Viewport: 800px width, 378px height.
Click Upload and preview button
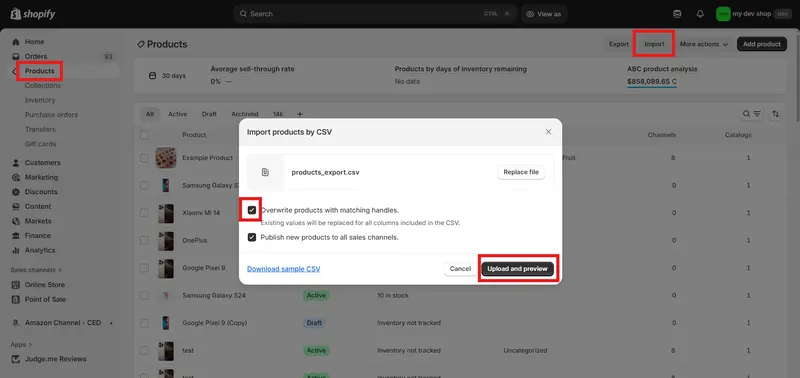517,269
